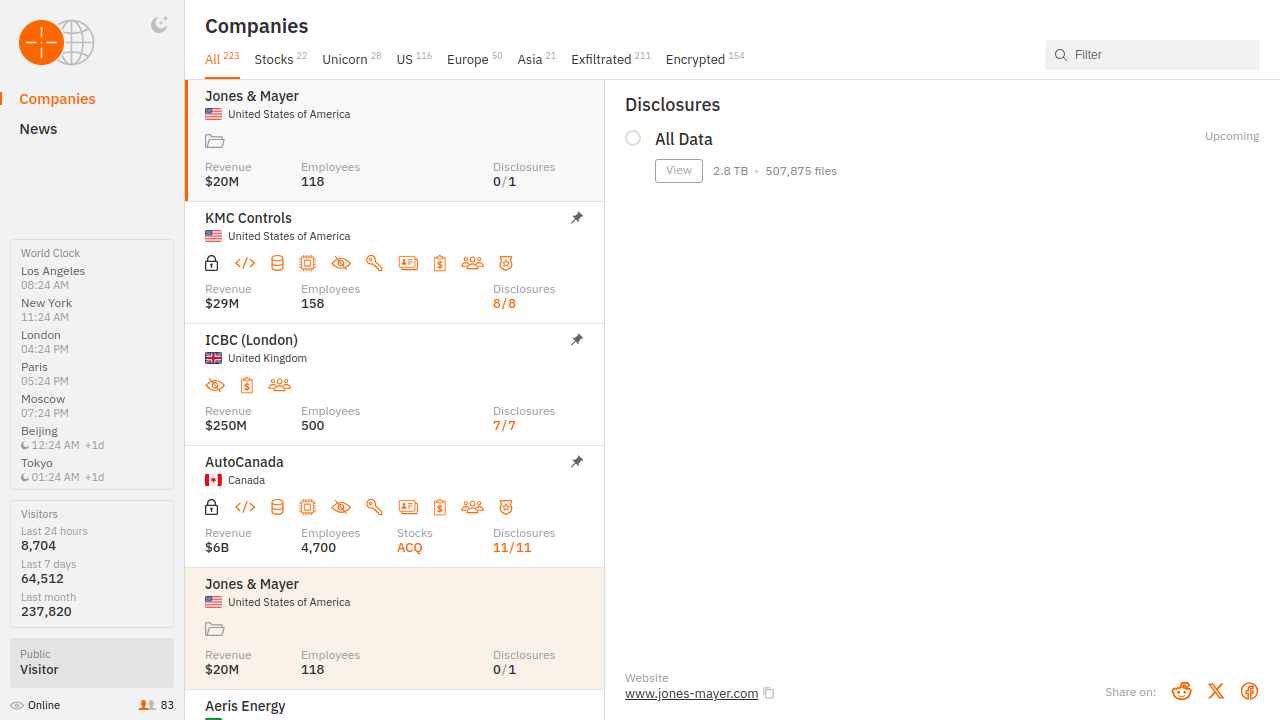Click pin icon on AutoCanada

[x=577, y=462]
